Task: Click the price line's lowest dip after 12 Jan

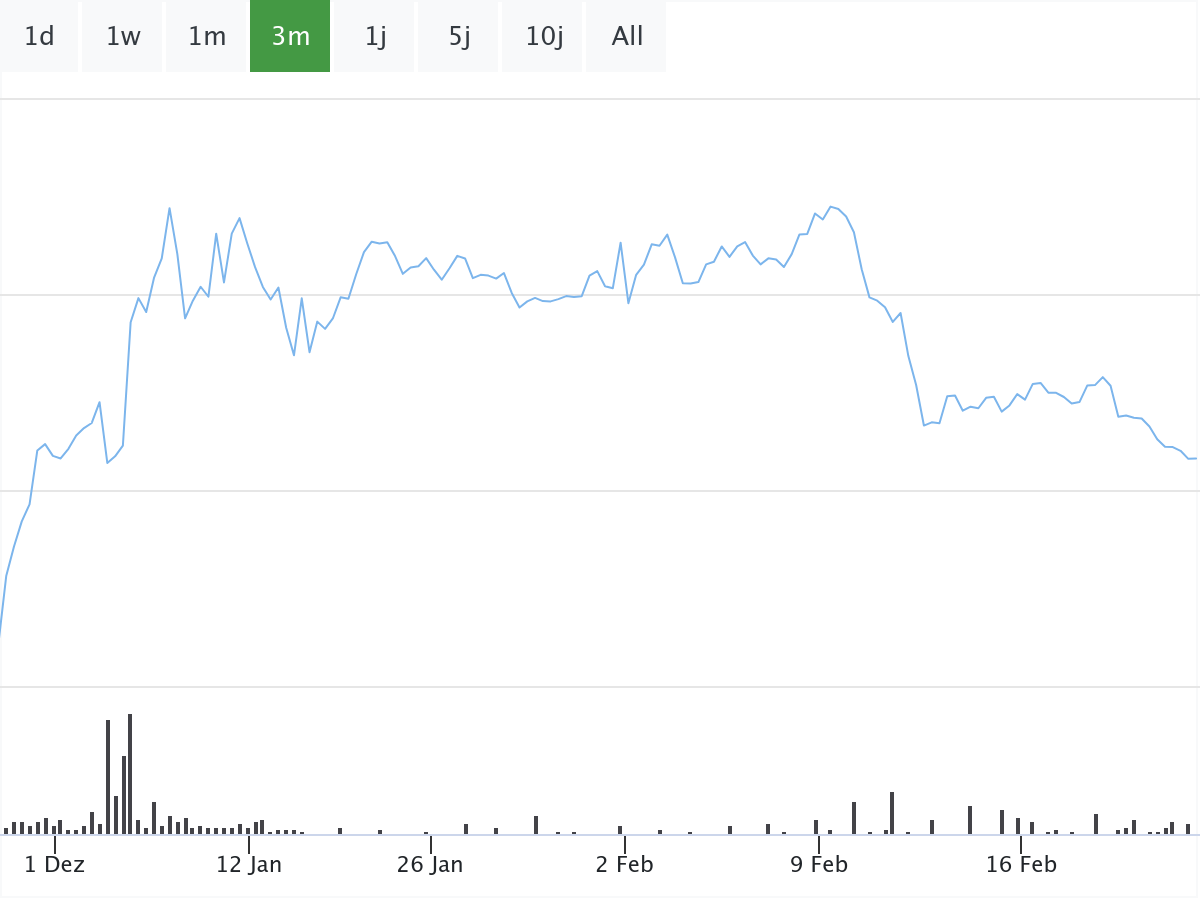Action: pyautogui.click(x=294, y=355)
